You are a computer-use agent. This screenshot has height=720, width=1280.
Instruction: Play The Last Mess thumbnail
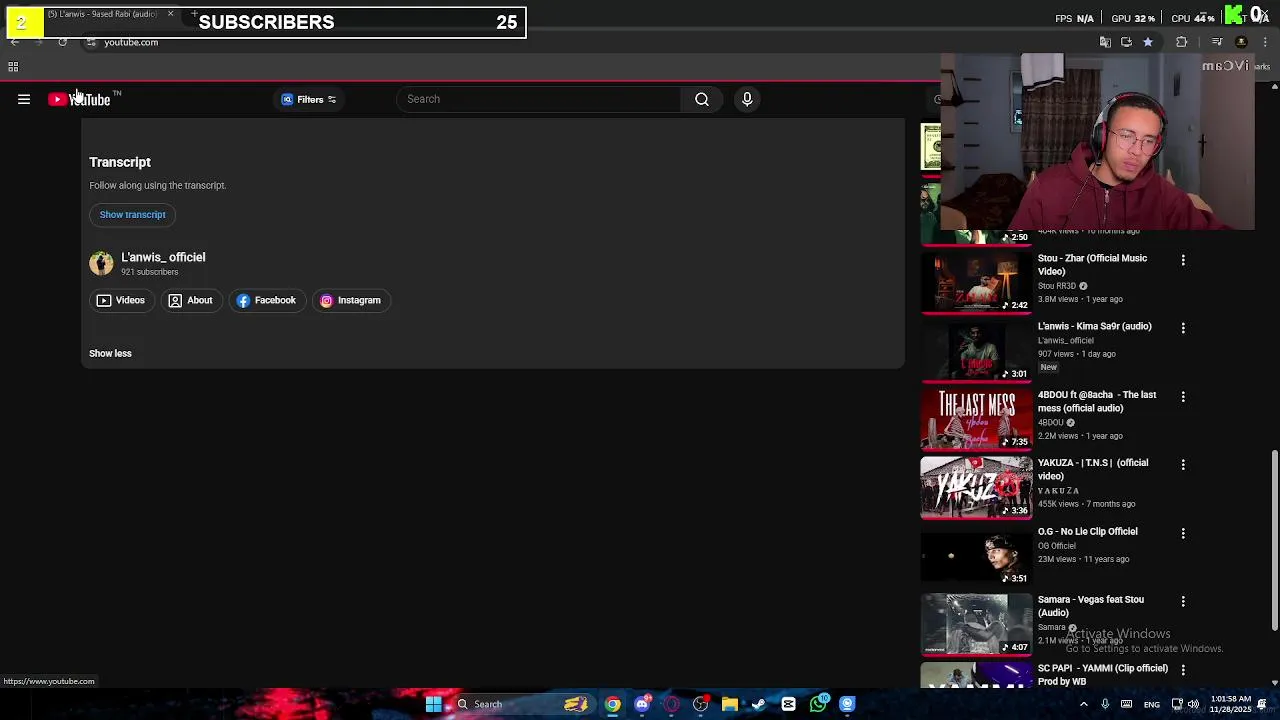(x=976, y=419)
